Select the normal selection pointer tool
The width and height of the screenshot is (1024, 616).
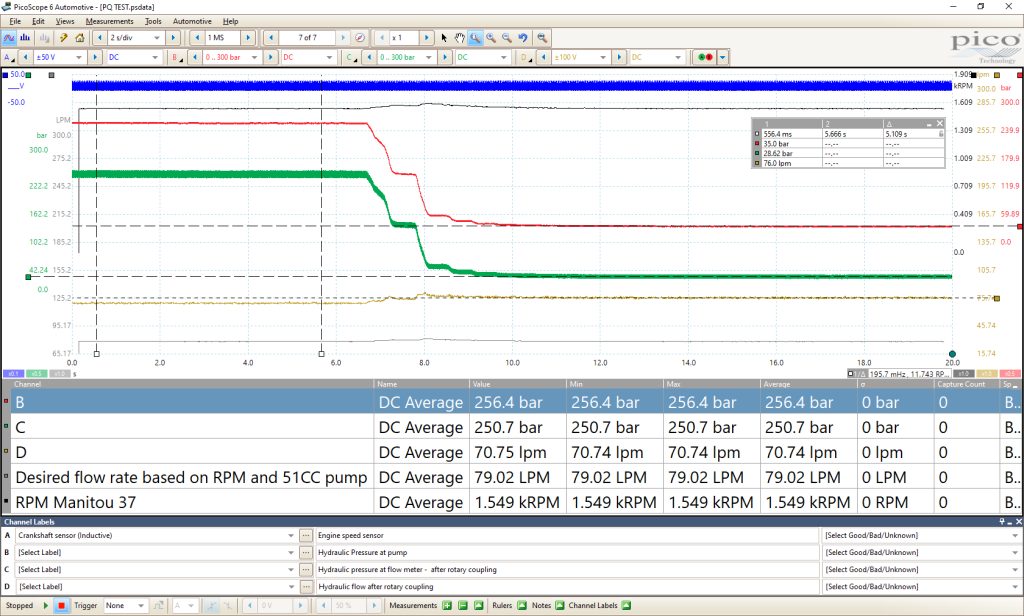coord(444,38)
